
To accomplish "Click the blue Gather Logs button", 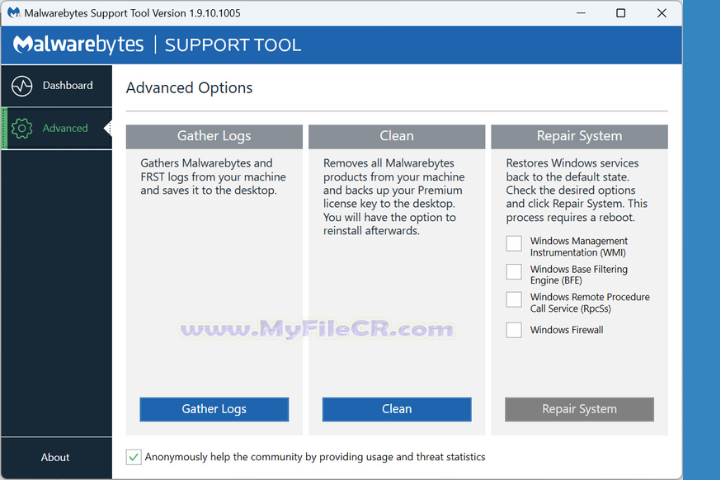I will pyautogui.click(x=214, y=409).
